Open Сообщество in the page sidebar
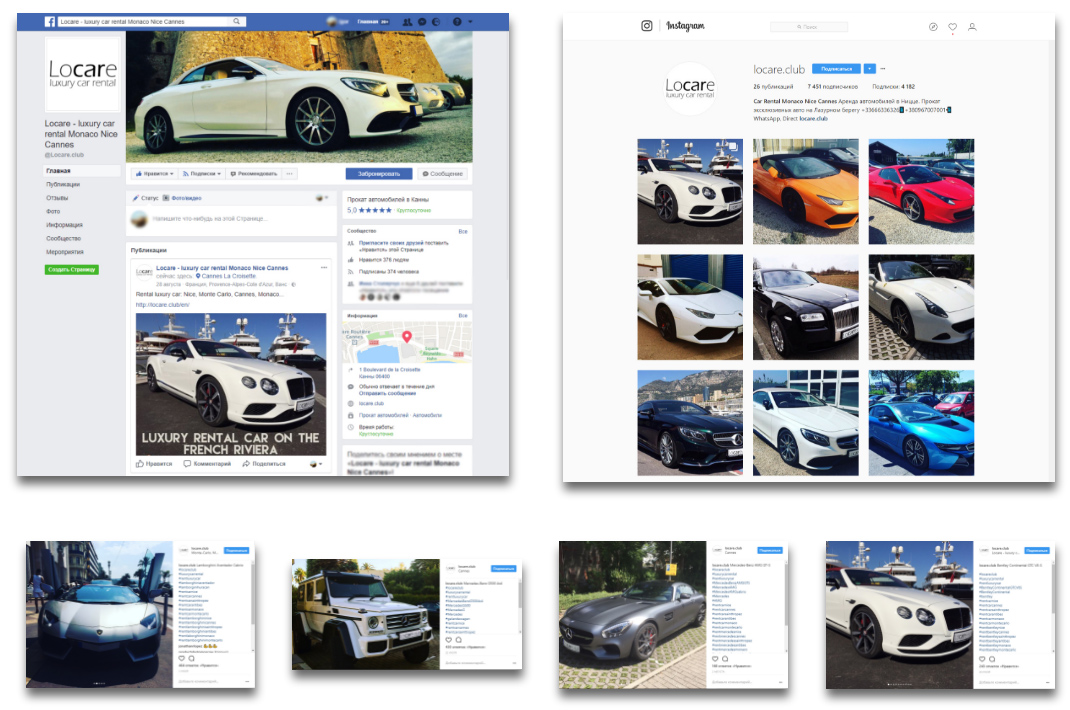 click(x=63, y=238)
